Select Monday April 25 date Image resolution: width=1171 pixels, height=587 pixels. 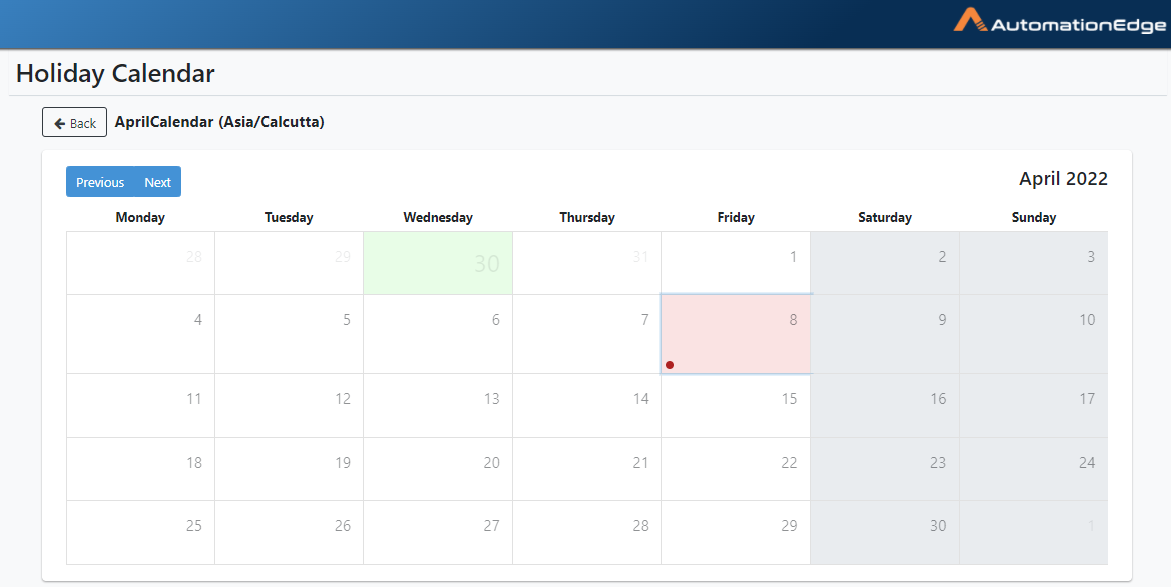[140, 532]
